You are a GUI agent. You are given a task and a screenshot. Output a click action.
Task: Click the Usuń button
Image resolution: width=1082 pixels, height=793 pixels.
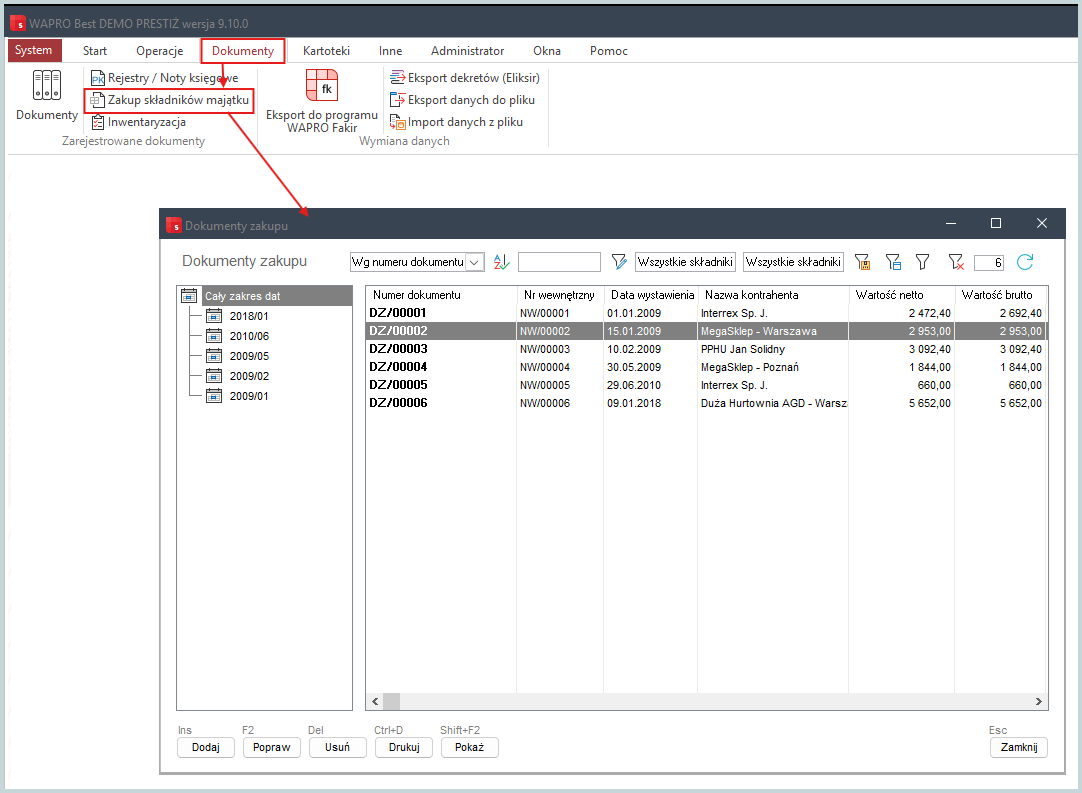pos(337,747)
